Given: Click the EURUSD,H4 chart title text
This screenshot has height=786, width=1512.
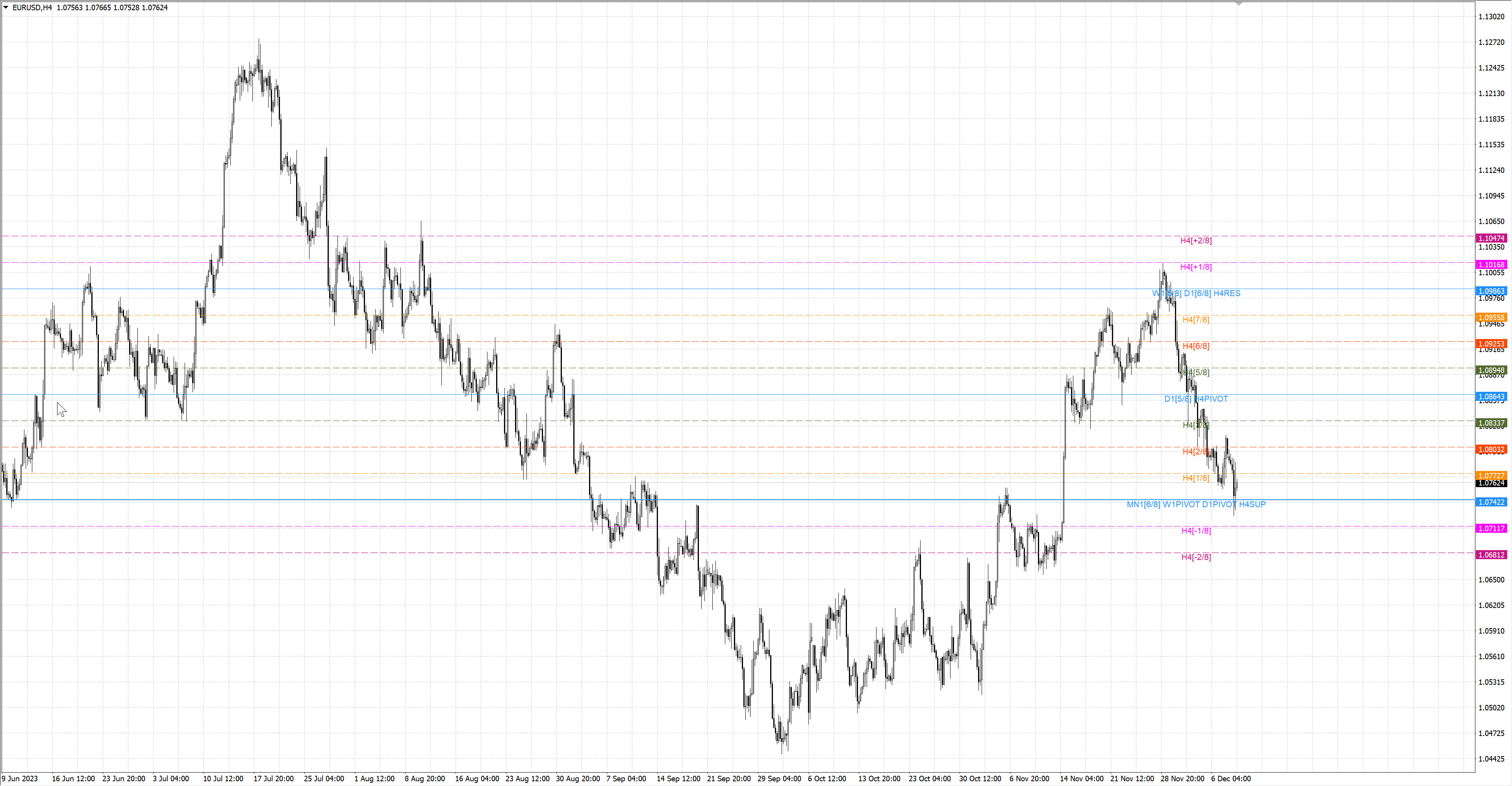Looking at the screenshot, I should (32, 7).
